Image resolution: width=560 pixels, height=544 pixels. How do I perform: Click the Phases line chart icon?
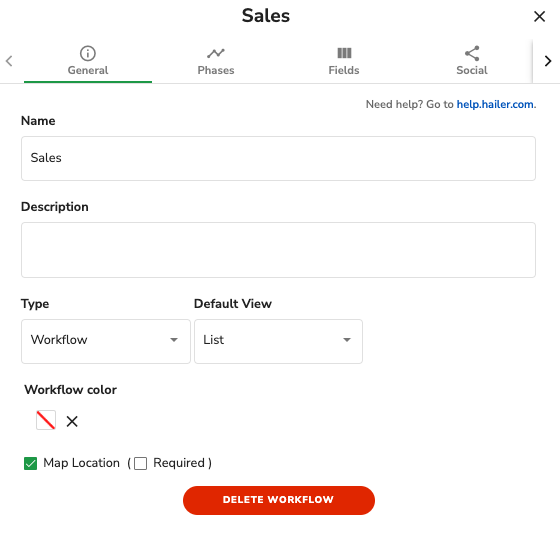point(216,53)
